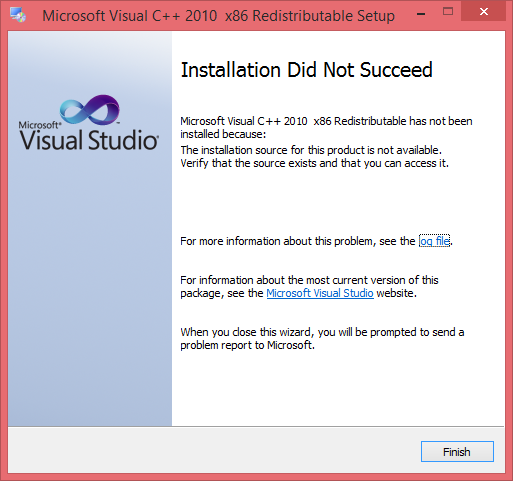Viewport: 513px width, 481px height.
Task: Click the 'prompted to send a problem report' text
Action: (x=322, y=338)
